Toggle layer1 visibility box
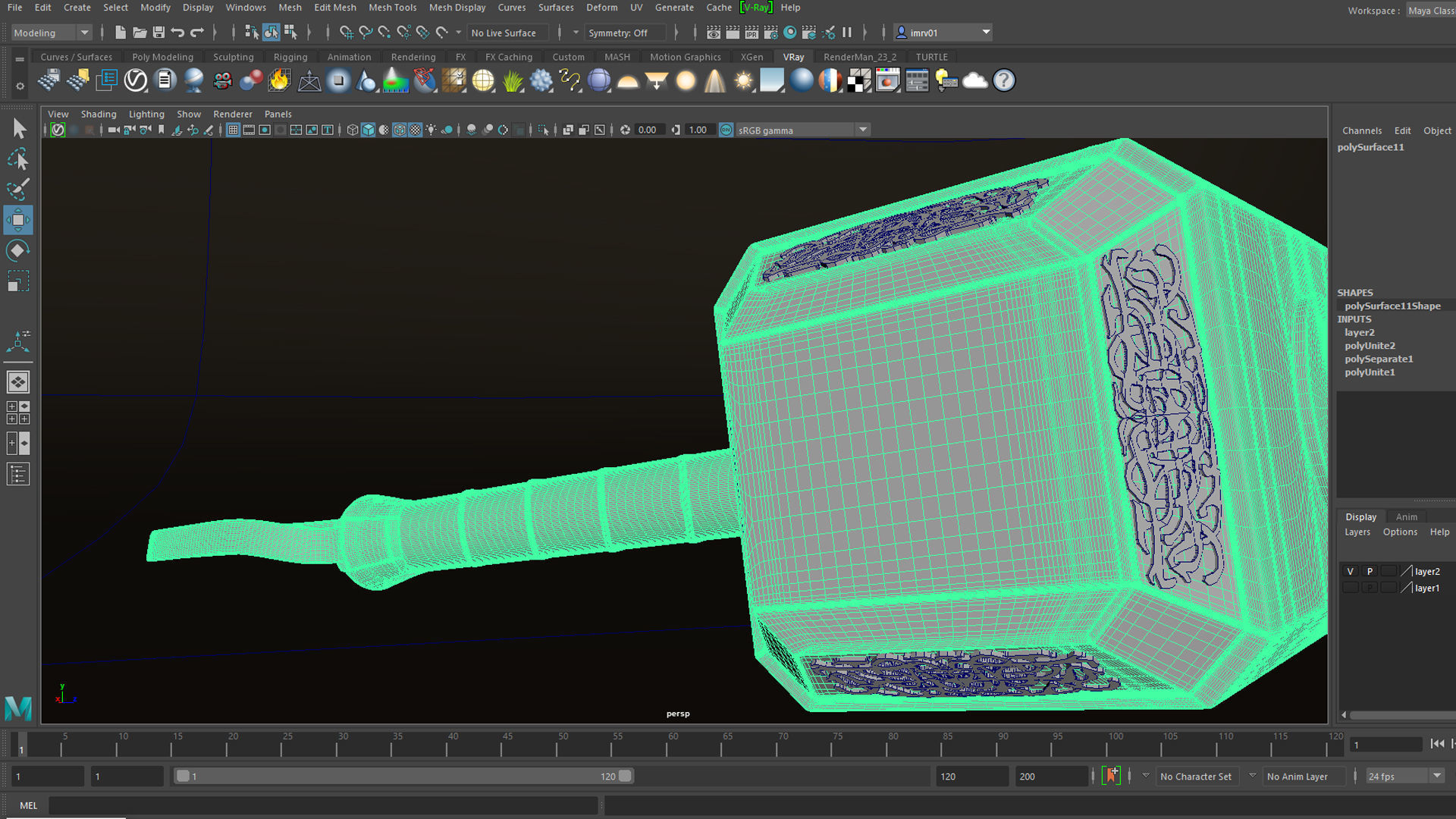This screenshot has width=1456, height=819. (1351, 588)
